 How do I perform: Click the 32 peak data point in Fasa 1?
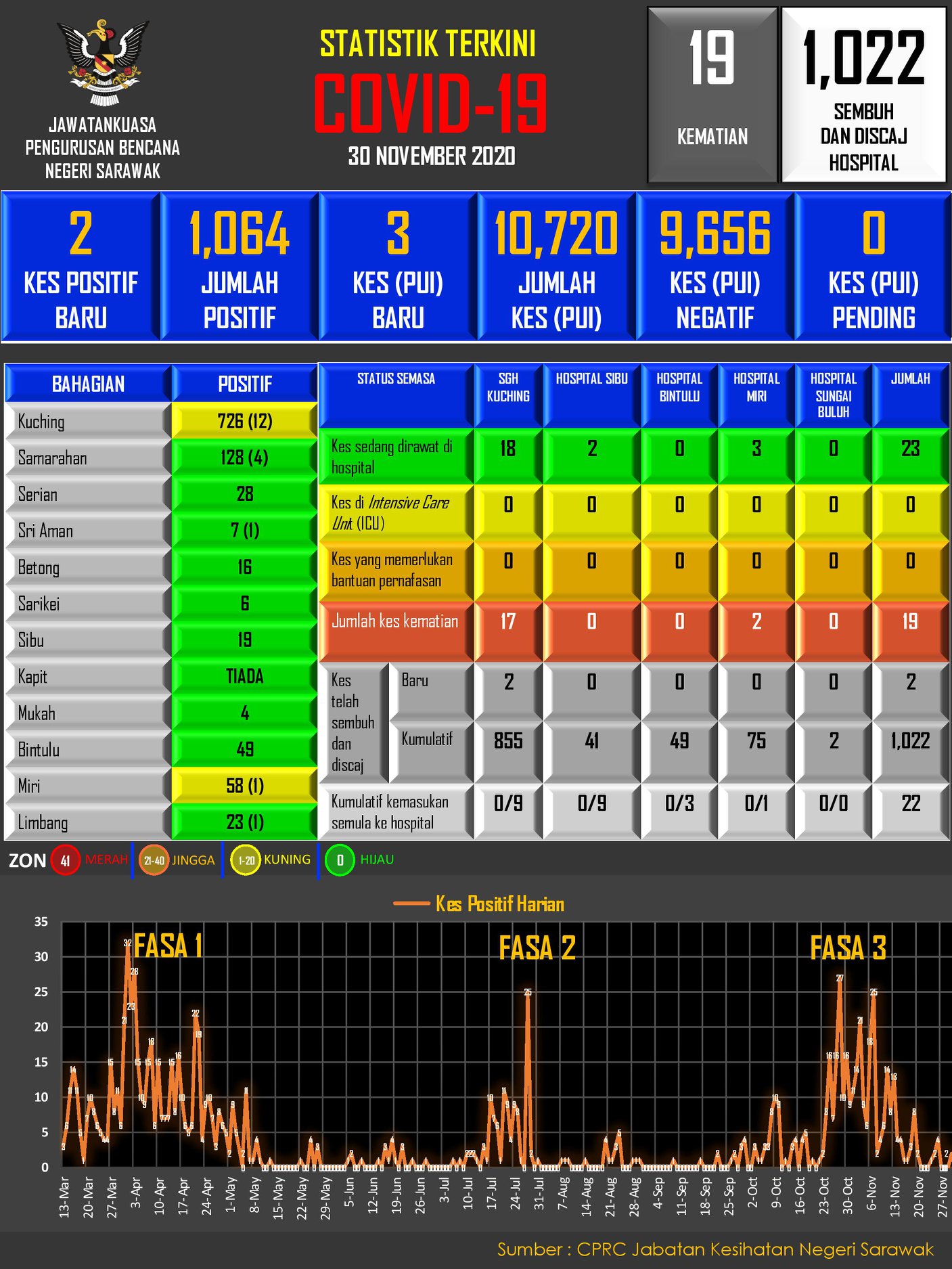pos(127,943)
